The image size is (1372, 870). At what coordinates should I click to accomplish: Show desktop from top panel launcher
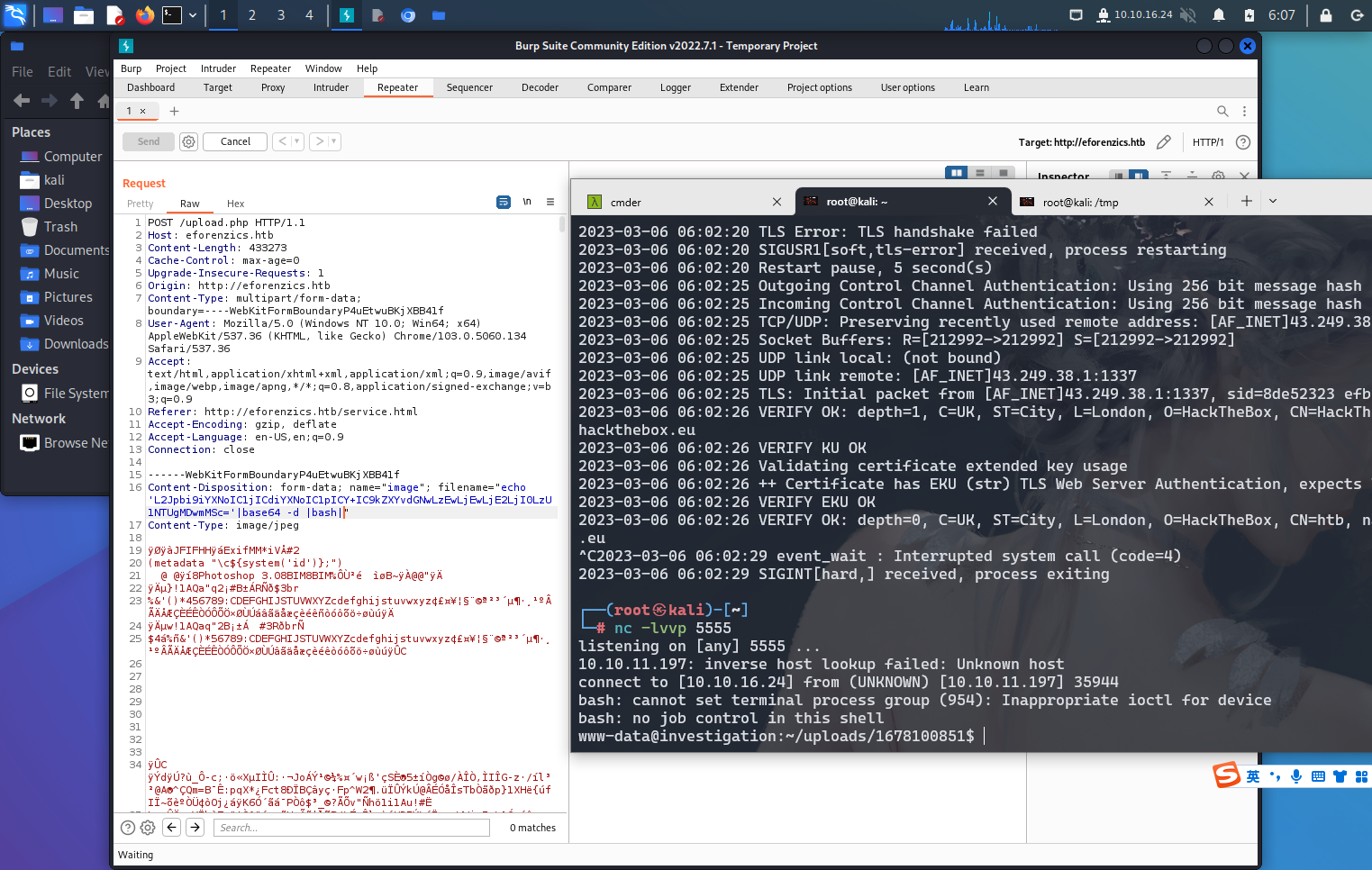pyautogui.click(x=53, y=15)
